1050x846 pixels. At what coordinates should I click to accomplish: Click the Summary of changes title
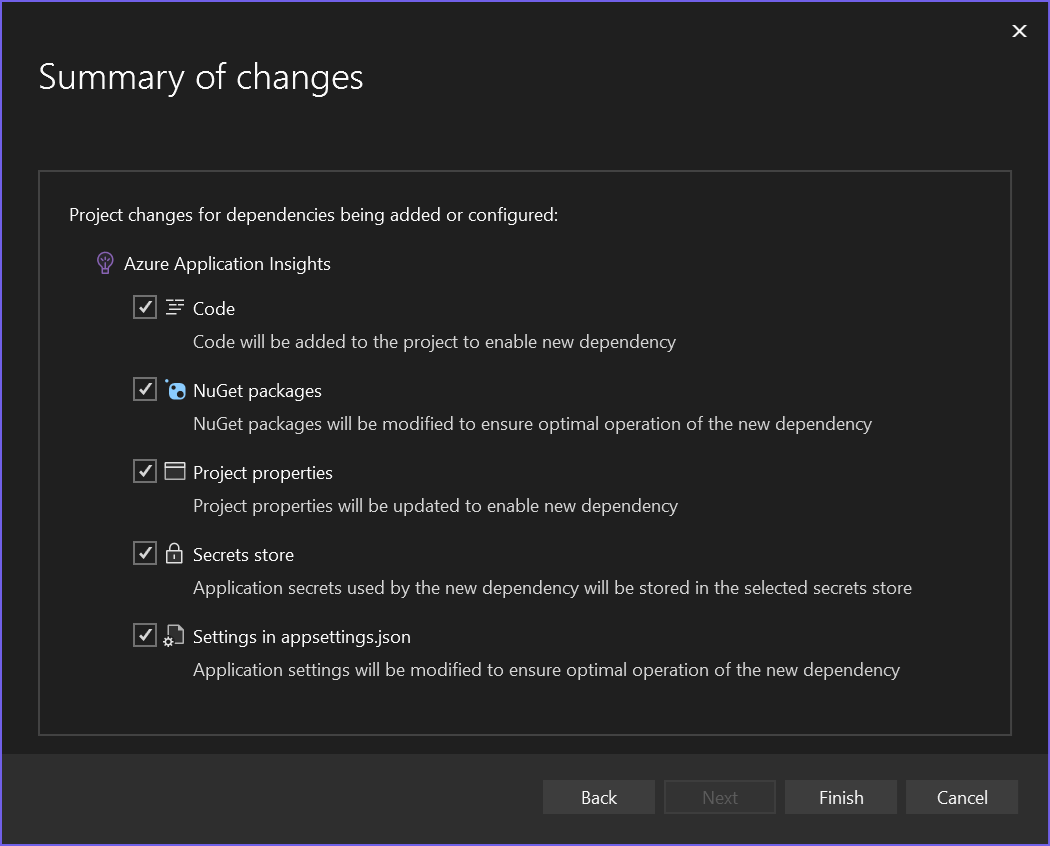(201, 77)
